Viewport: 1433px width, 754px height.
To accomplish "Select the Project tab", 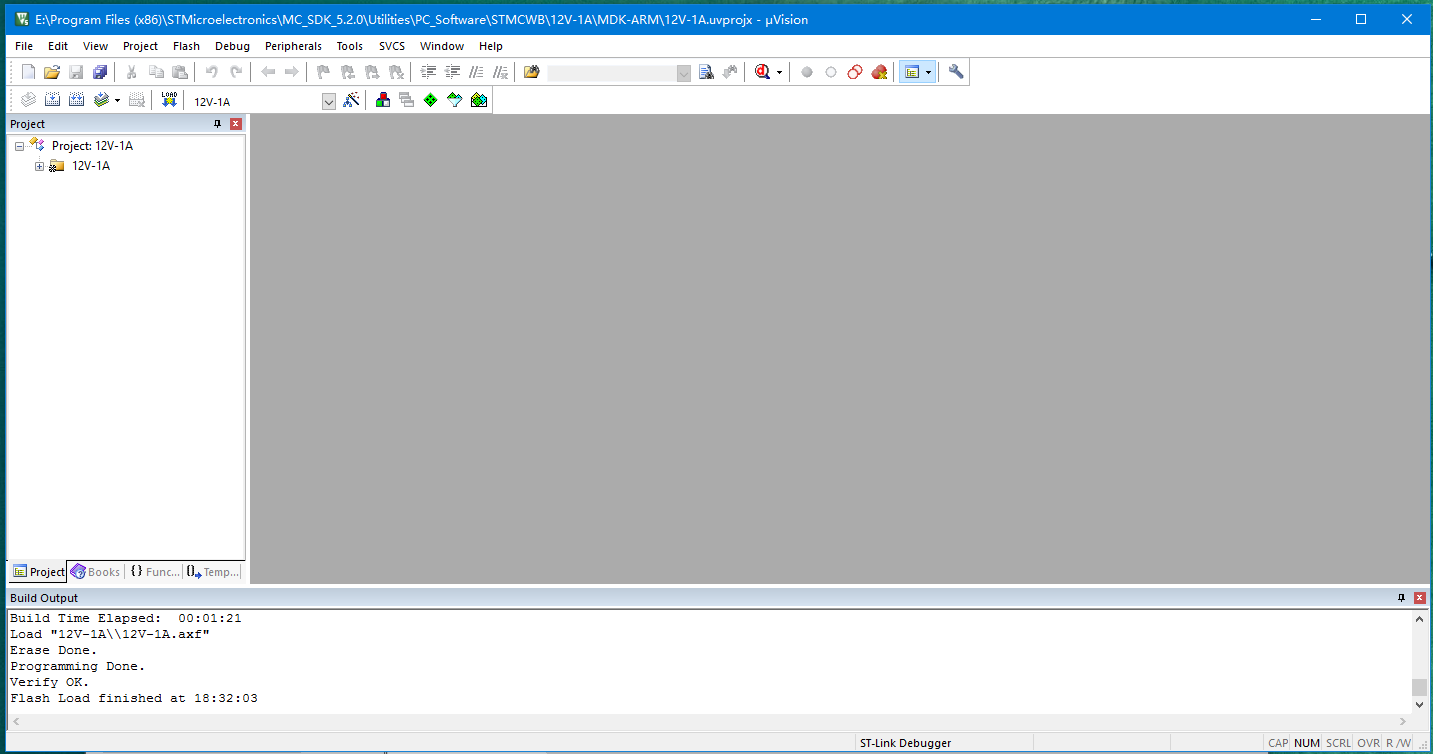I will (x=38, y=572).
